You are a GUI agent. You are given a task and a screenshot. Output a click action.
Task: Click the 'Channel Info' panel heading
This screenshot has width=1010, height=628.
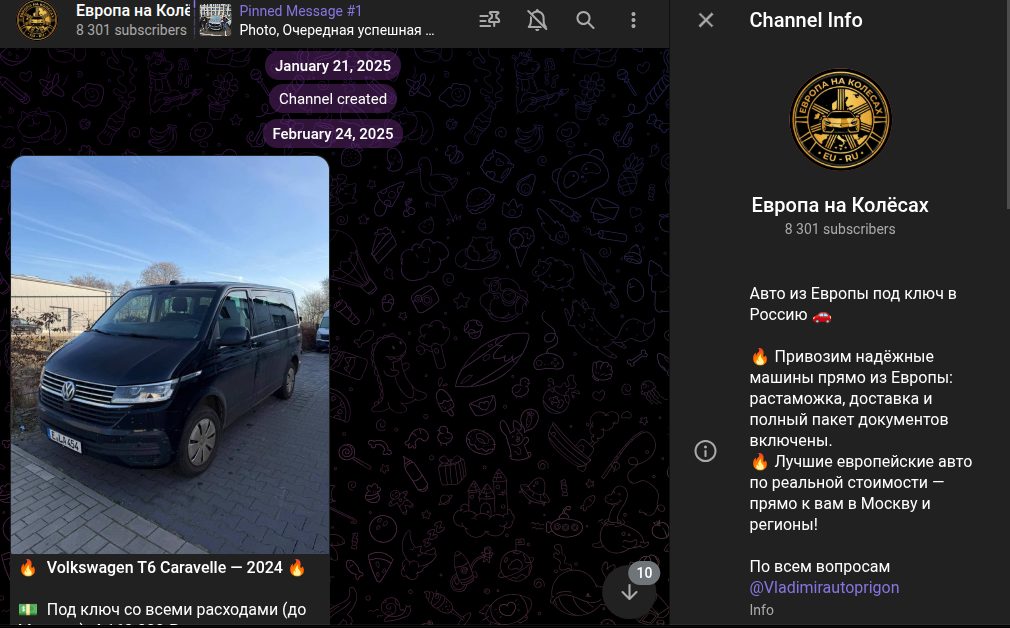tap(806, 20)
